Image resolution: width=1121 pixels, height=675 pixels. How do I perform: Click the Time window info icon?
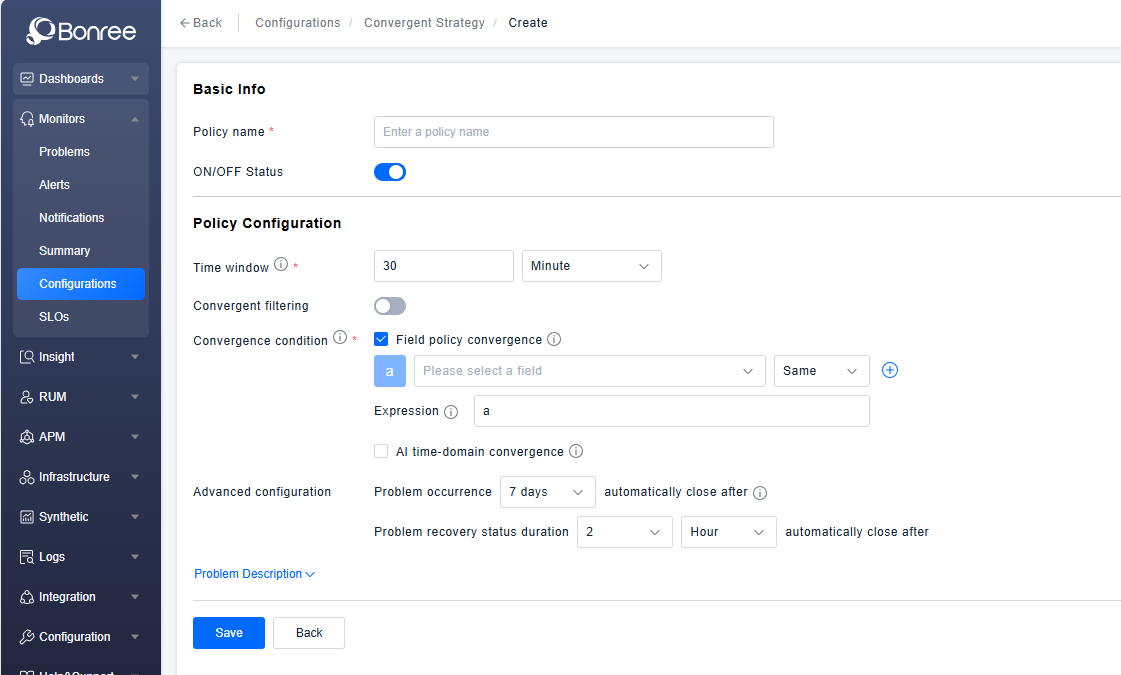tap(281, 265)
